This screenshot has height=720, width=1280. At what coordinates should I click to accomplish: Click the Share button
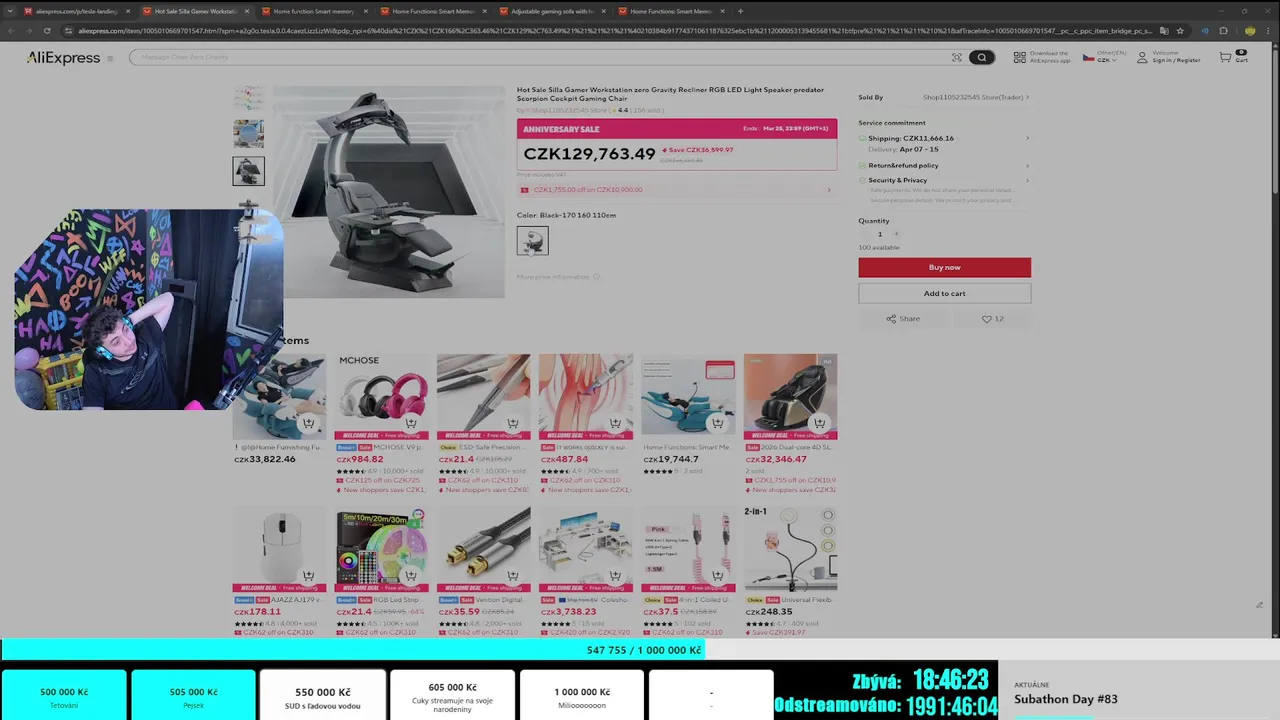point(903,319)
